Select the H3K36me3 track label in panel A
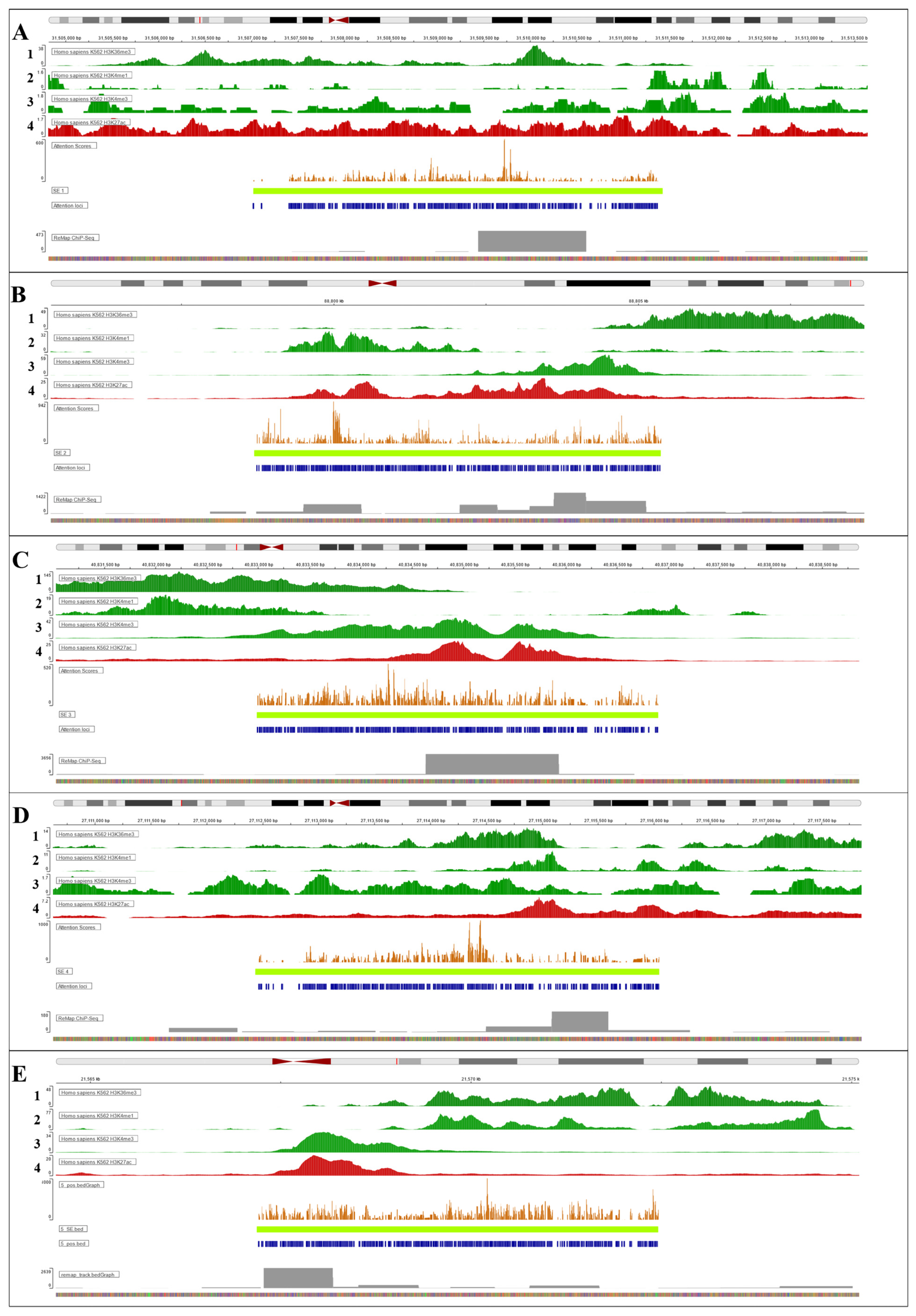Image resolution: width=916 pixels, height=1316 pixels. [93, 52]
